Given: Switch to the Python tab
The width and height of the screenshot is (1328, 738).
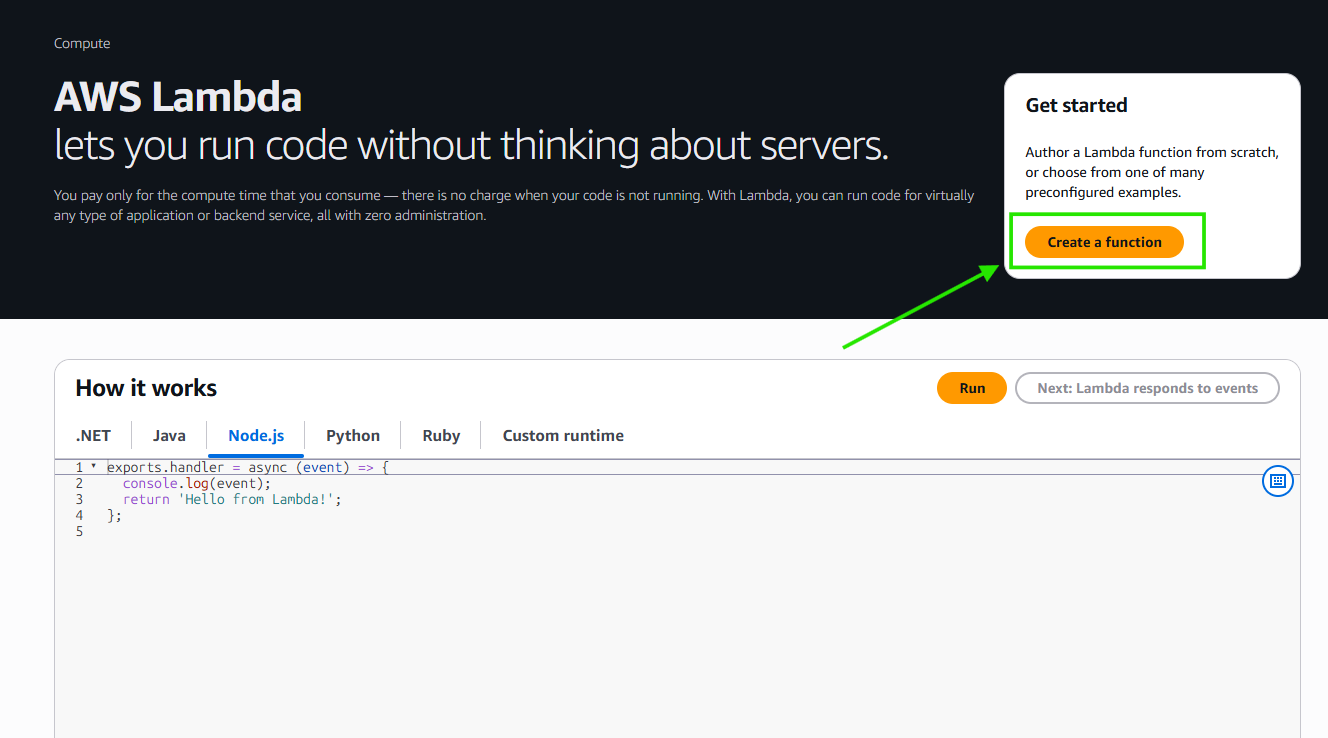Looking at the screenshot, I should (352, 435).
